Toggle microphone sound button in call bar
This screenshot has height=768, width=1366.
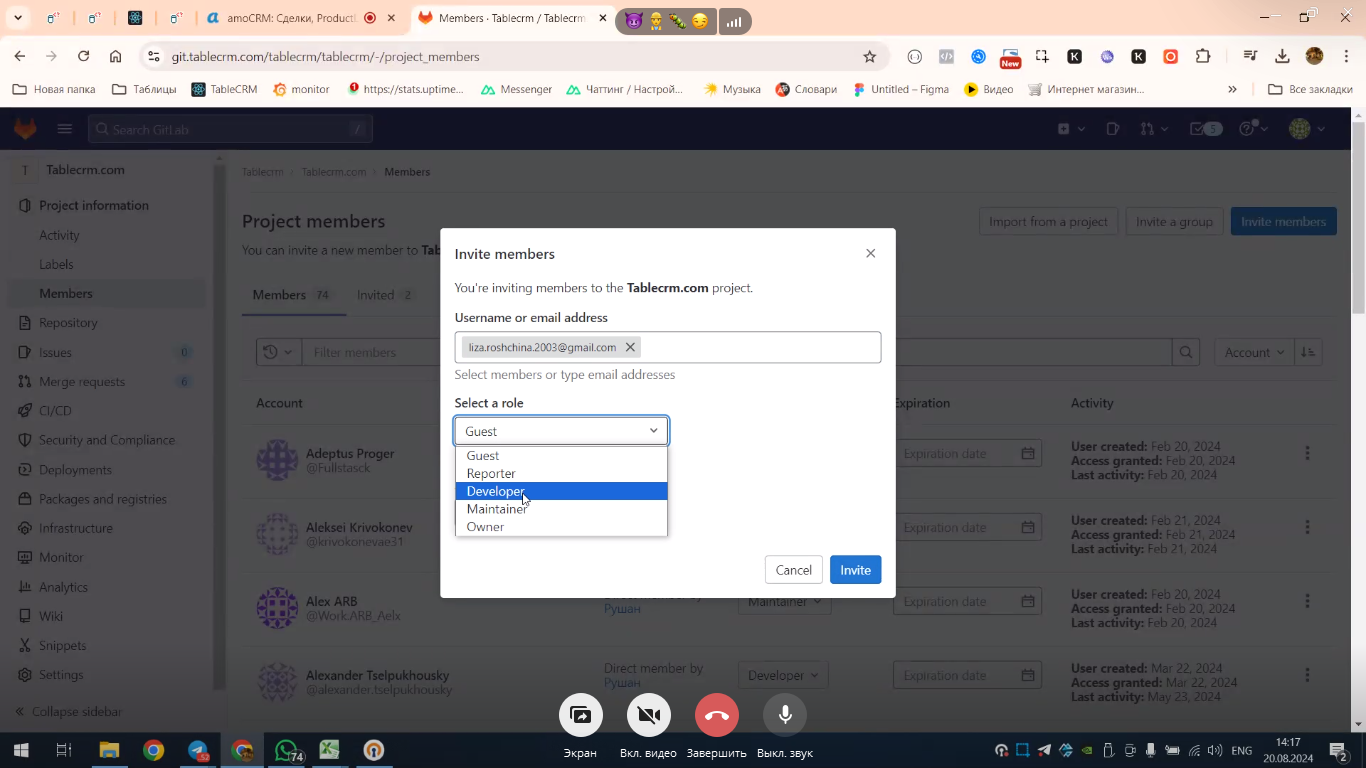[785, 715]
